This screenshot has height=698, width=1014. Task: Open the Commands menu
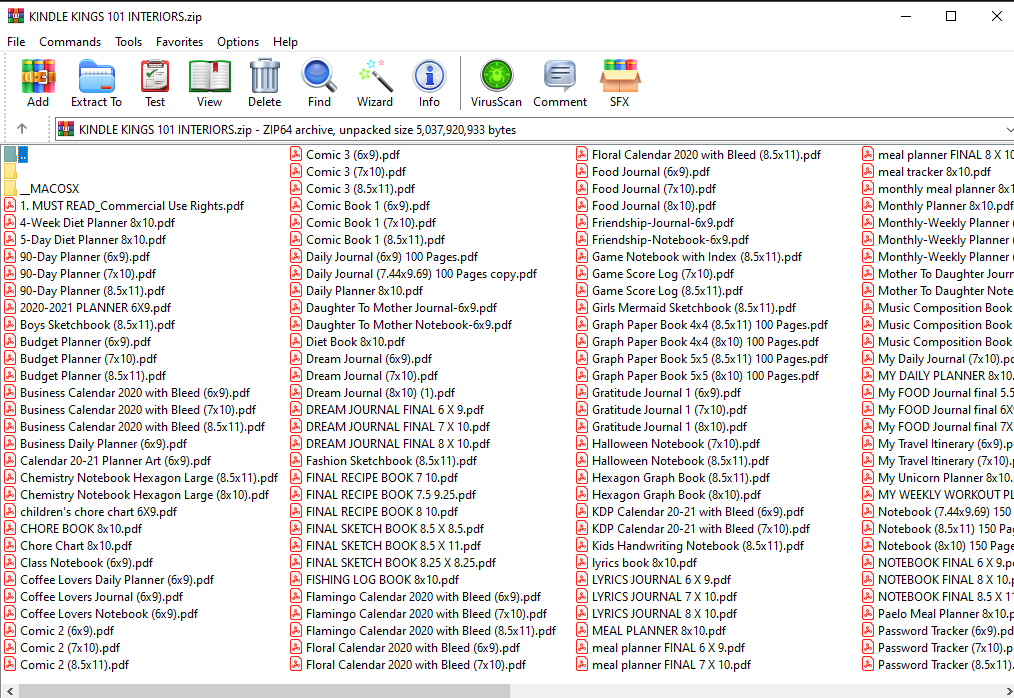(70, 41)
